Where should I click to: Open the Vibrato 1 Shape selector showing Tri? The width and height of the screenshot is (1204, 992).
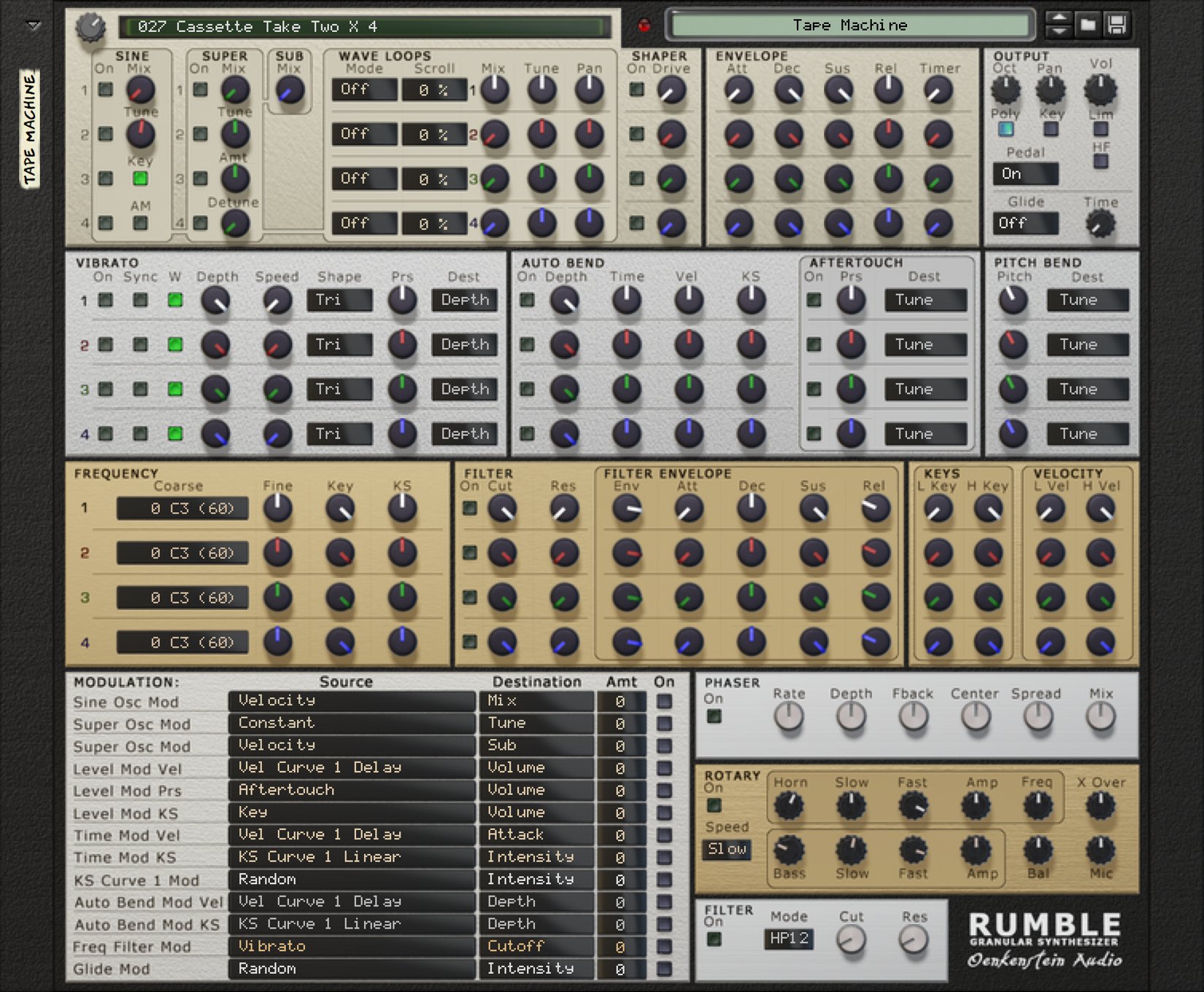339,299
